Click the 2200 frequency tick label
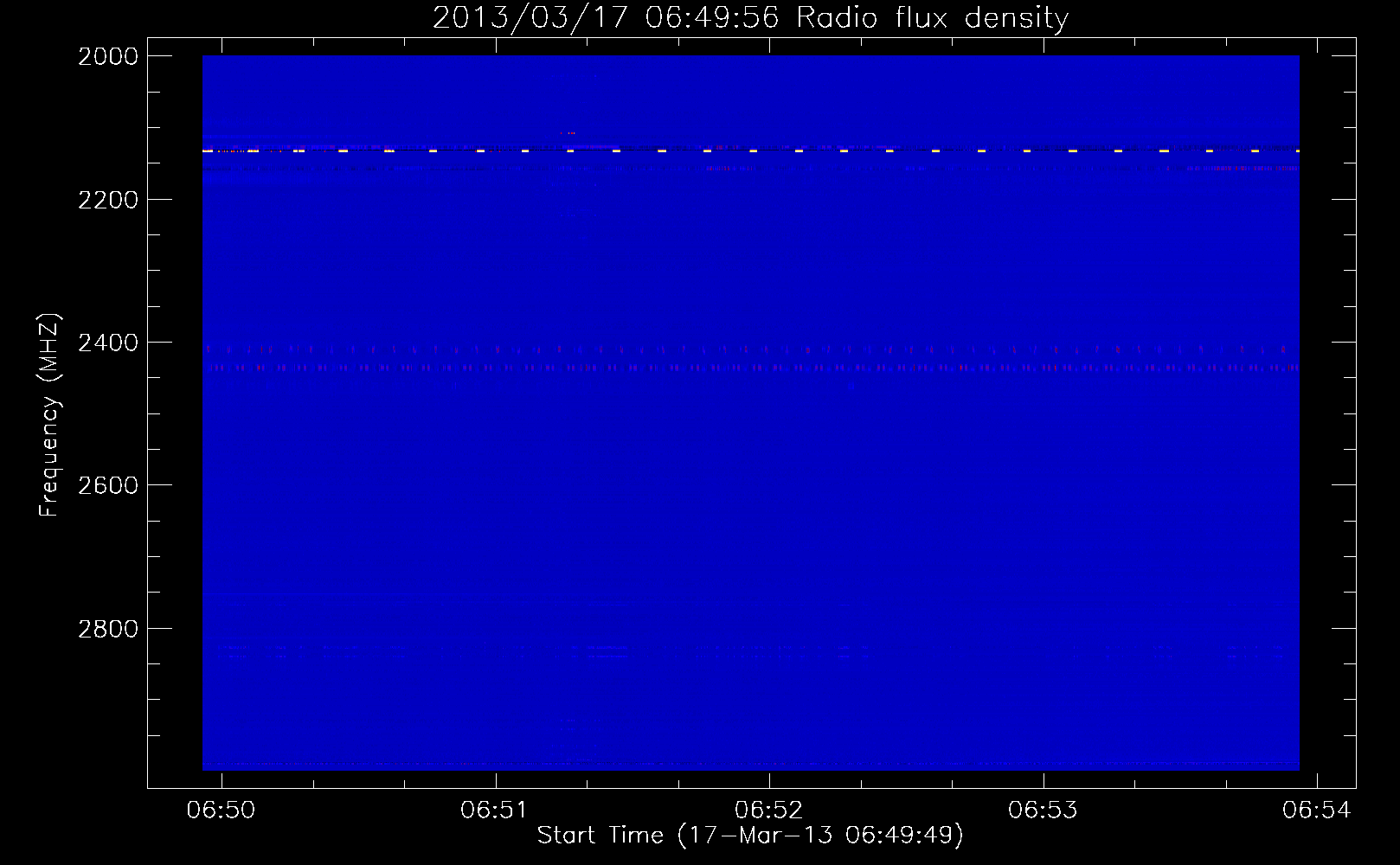 (108, 200)
